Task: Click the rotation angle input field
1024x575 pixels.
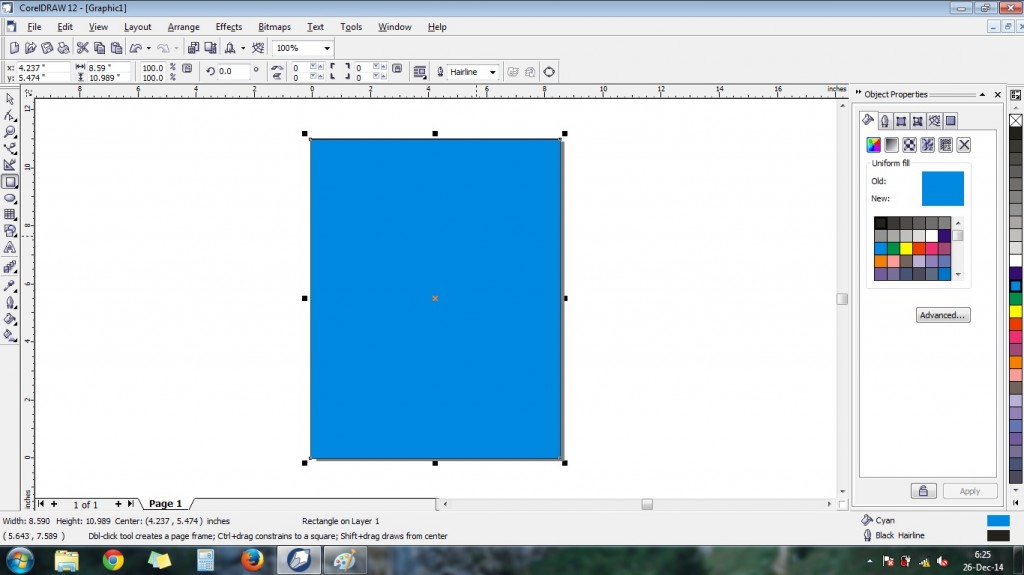Action: (233, 71)
